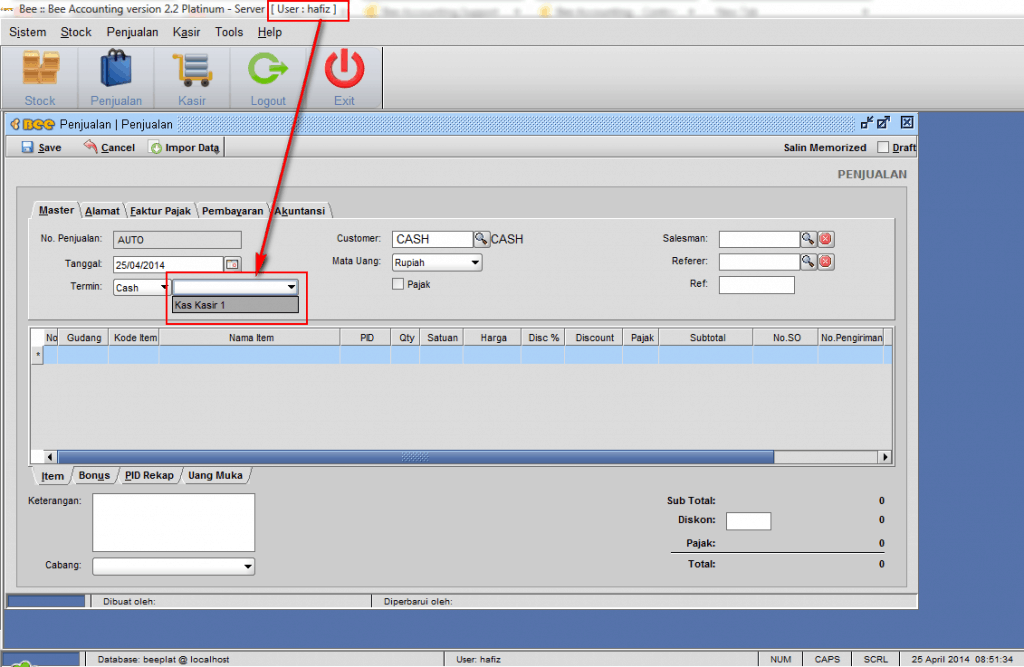This screenshot has height=667, width=1024.
Task: Click the Salesman search magnifier icon
Action: (808, 239)
